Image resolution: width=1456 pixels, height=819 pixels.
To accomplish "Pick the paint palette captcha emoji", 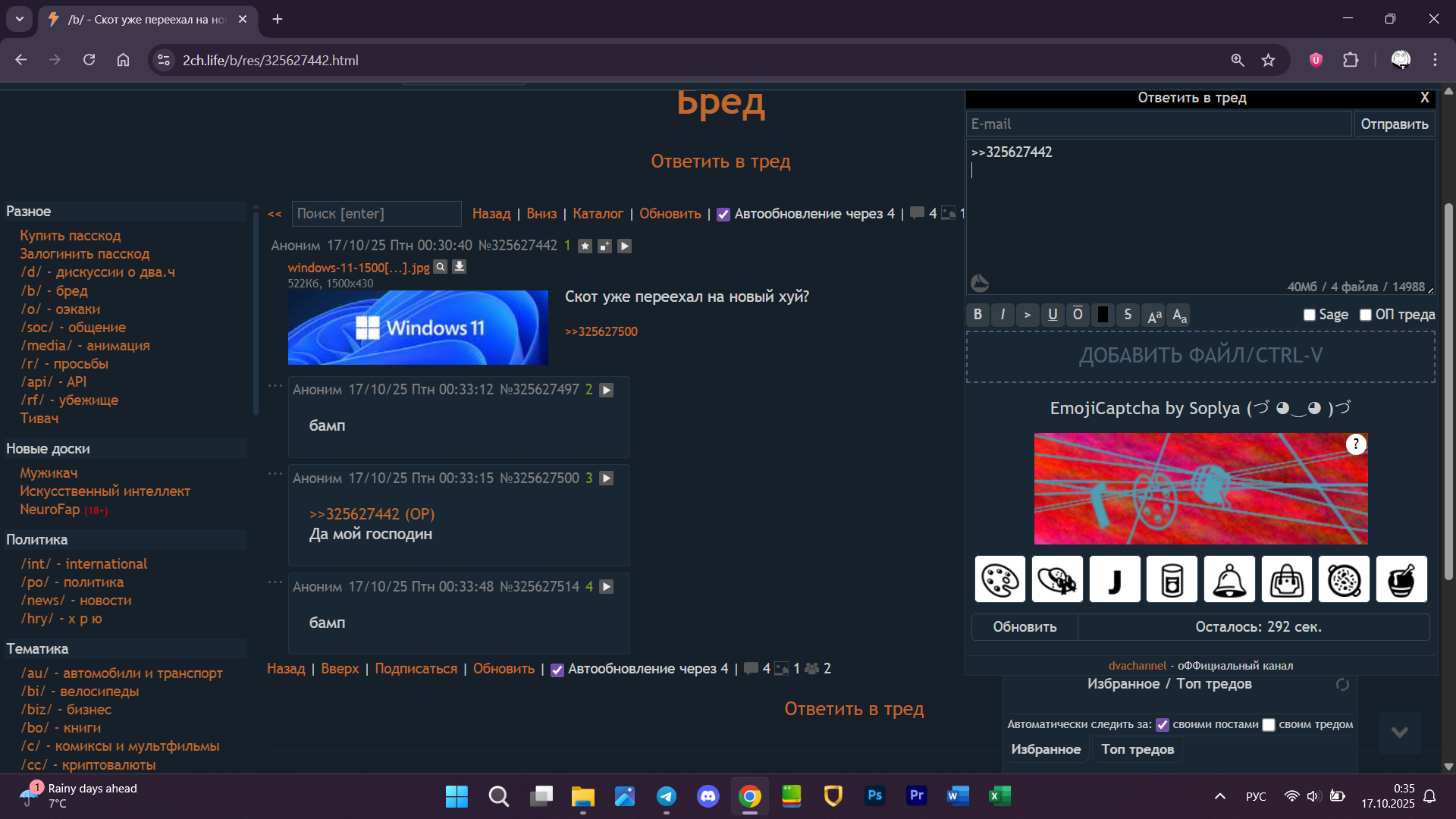I will (x=999, y=579).
